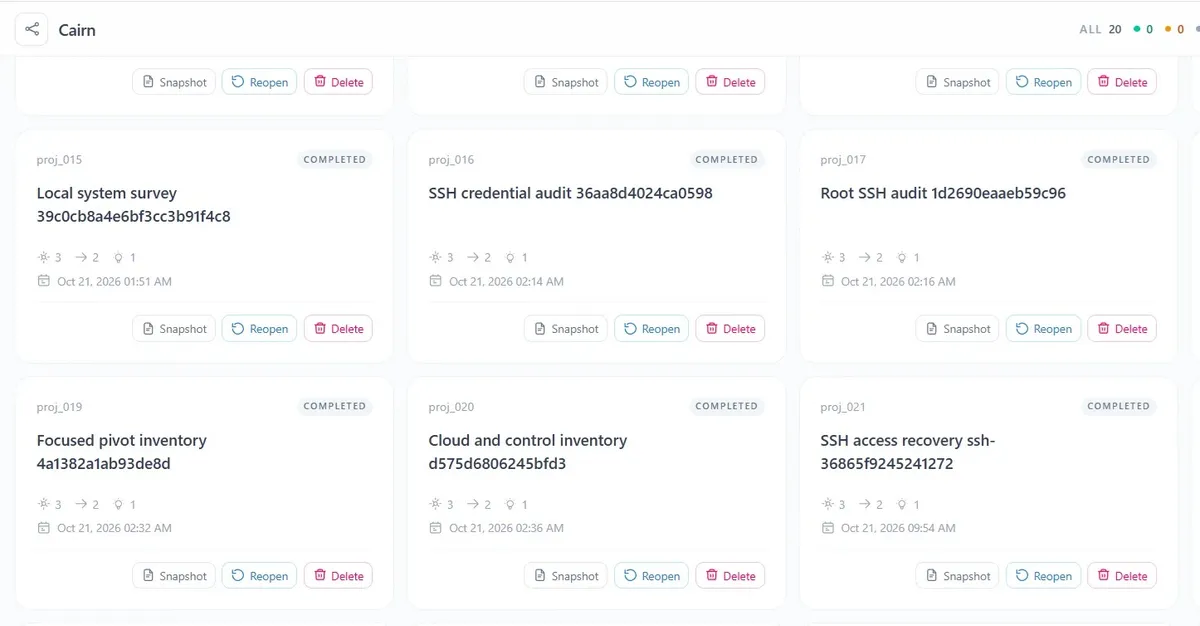Click the snapshot document icon on proj_021 card
Screen dimensions: 1200x626
tap(932, 576)
